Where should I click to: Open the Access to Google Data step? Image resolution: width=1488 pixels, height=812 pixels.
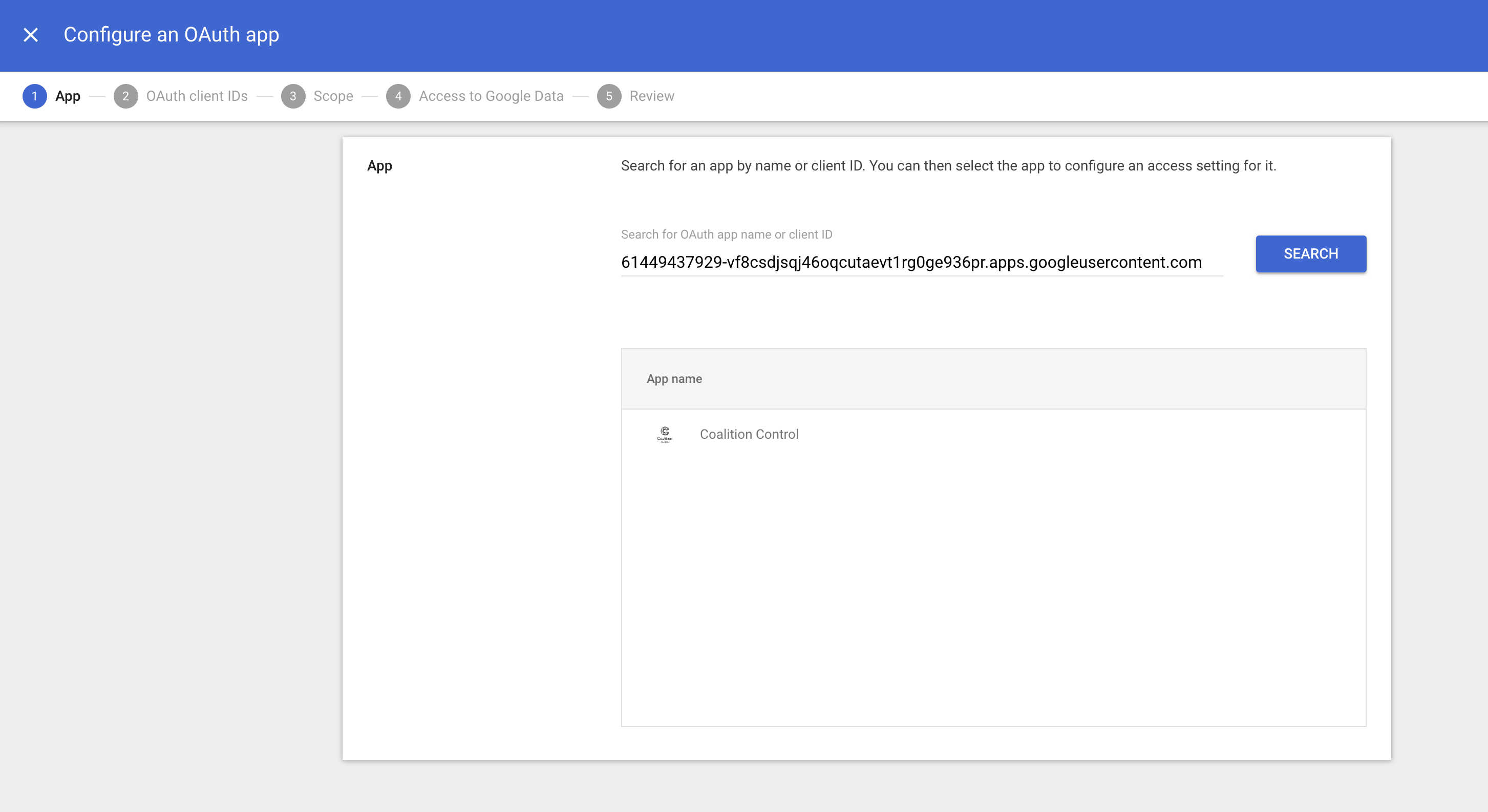click(491, 96)
